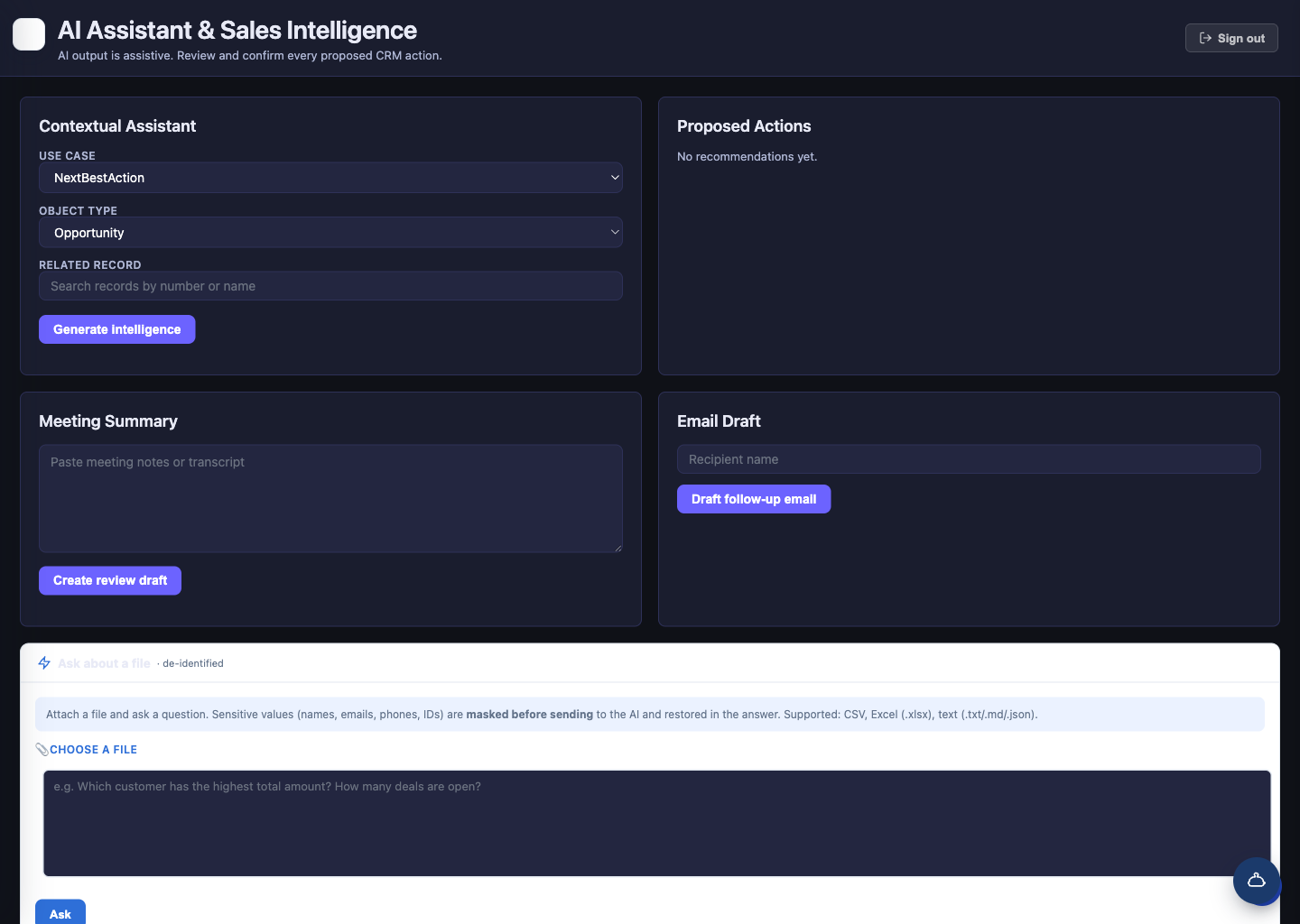
Task: Focus the Recipient name field
Action: 969,459
